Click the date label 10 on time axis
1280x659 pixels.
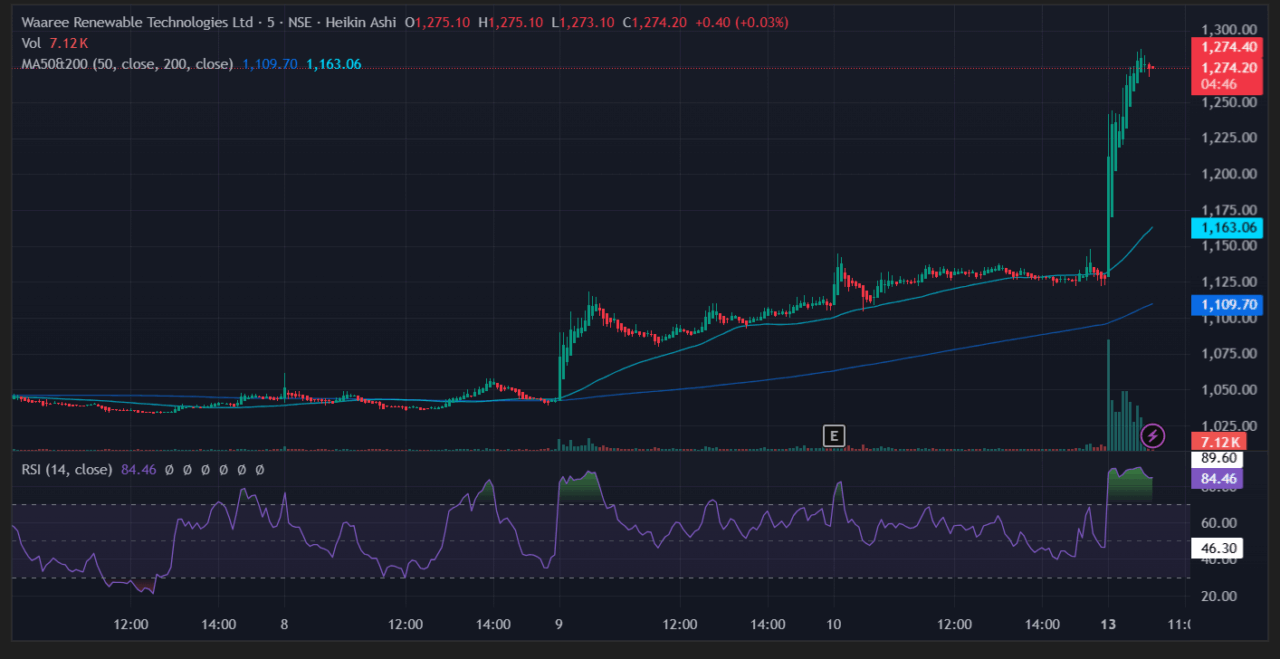point(833,625)
